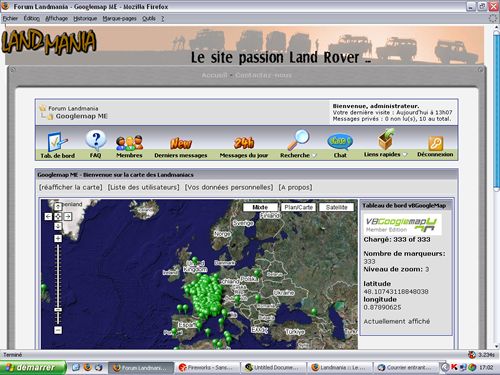The width and height of the screenshot is (500, 375).
Task: Open the Membres people icon
Action: tap(129, 143)
